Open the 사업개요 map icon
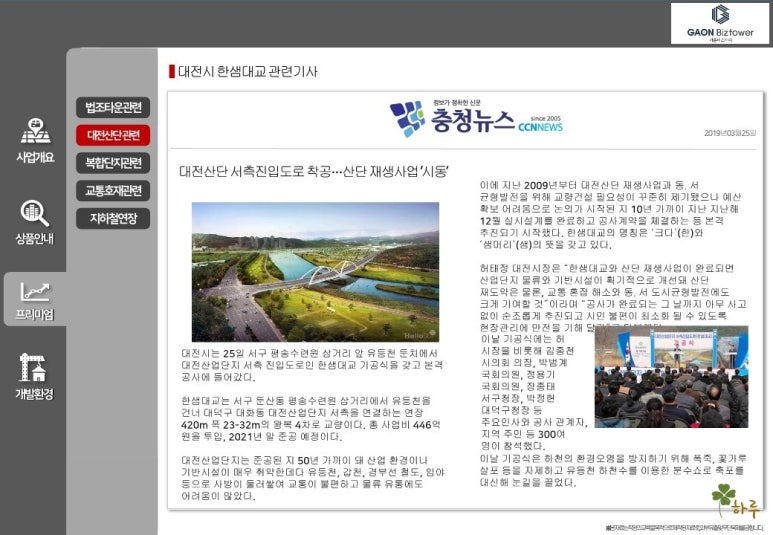This screenshot has height=535, width=773. pos(35,131)
